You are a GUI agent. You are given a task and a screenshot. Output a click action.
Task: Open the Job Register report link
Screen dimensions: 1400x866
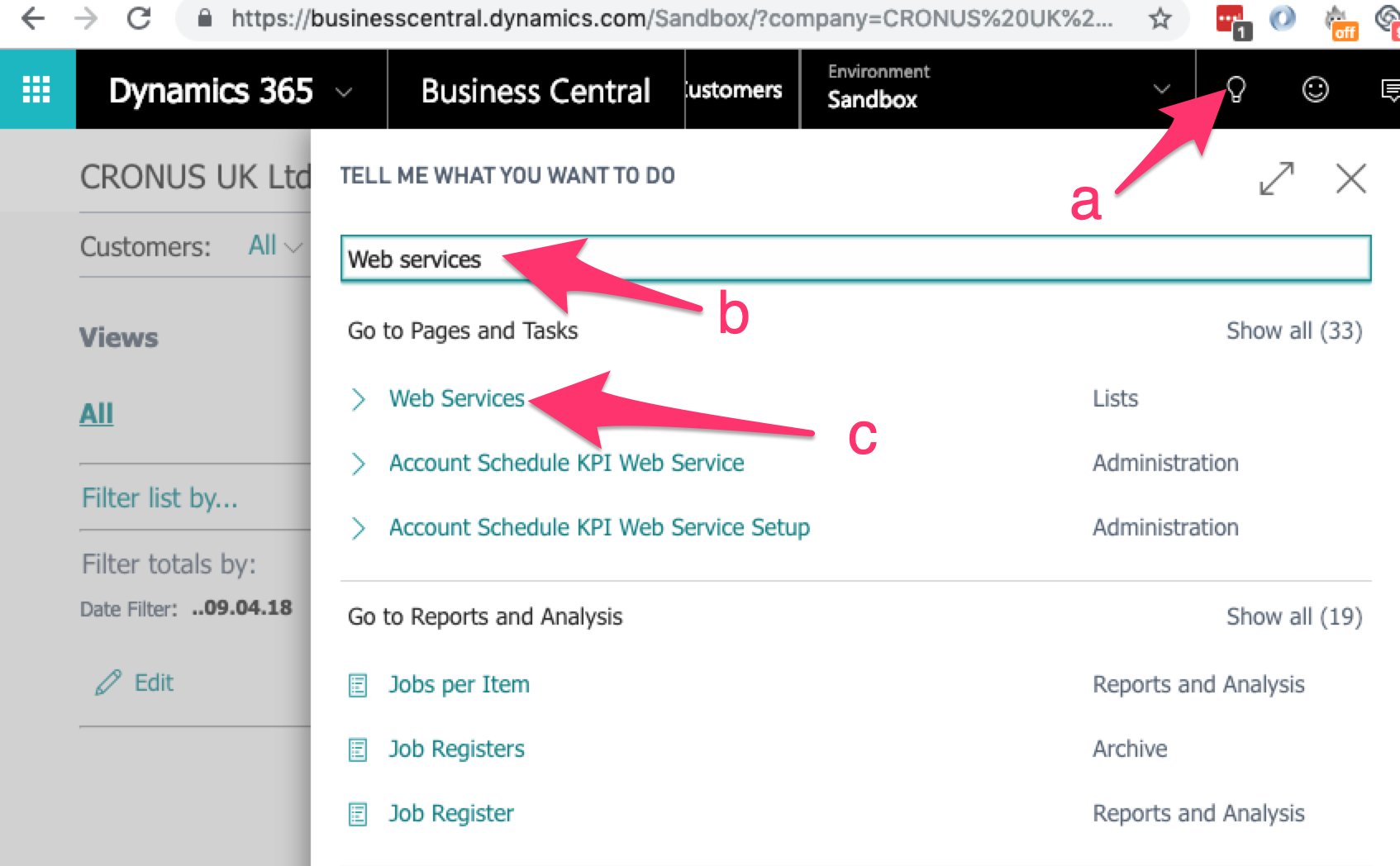coord(451,813)
